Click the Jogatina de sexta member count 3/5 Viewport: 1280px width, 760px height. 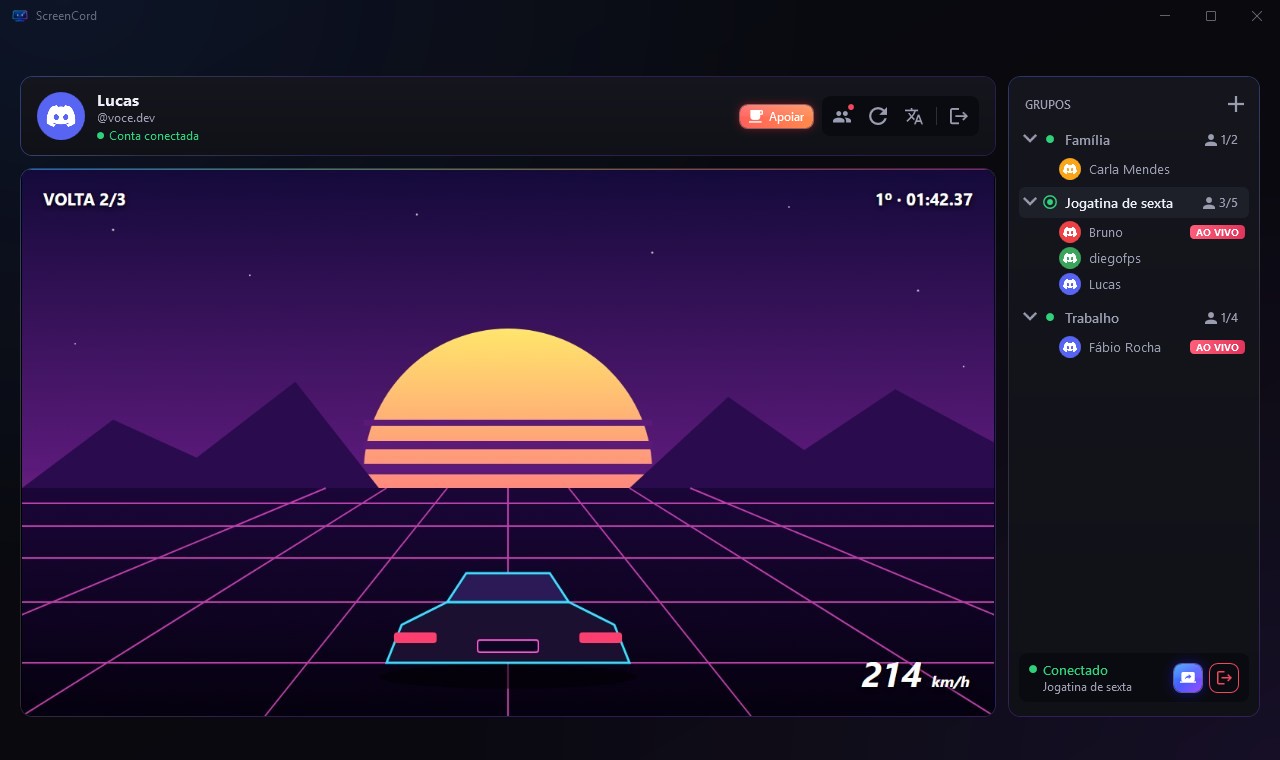point(1221,203)
